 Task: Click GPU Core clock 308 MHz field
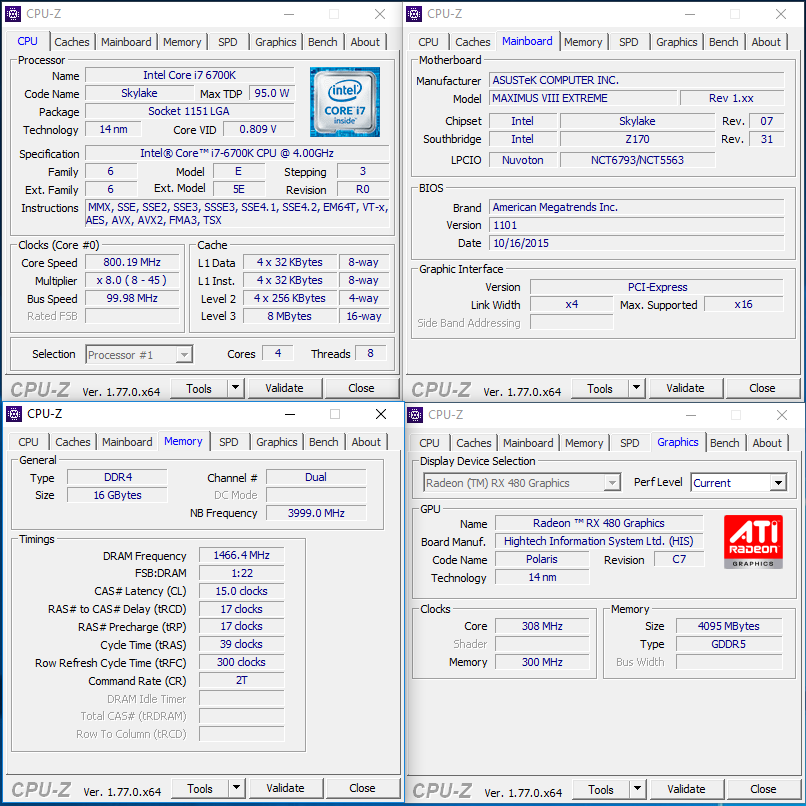coord(542,626)
